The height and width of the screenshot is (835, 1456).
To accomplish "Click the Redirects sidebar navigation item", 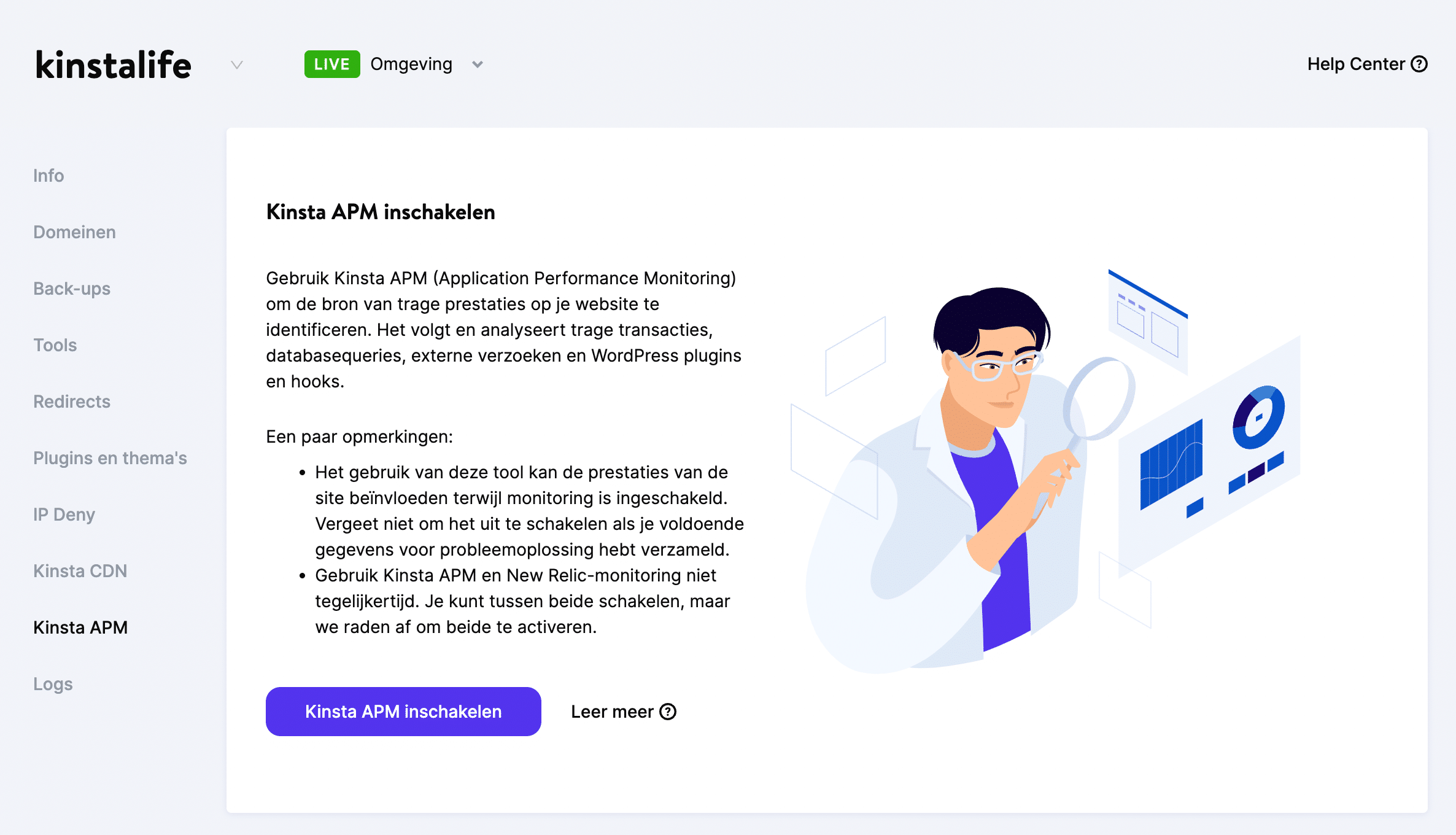I will [x=71, y=401].
